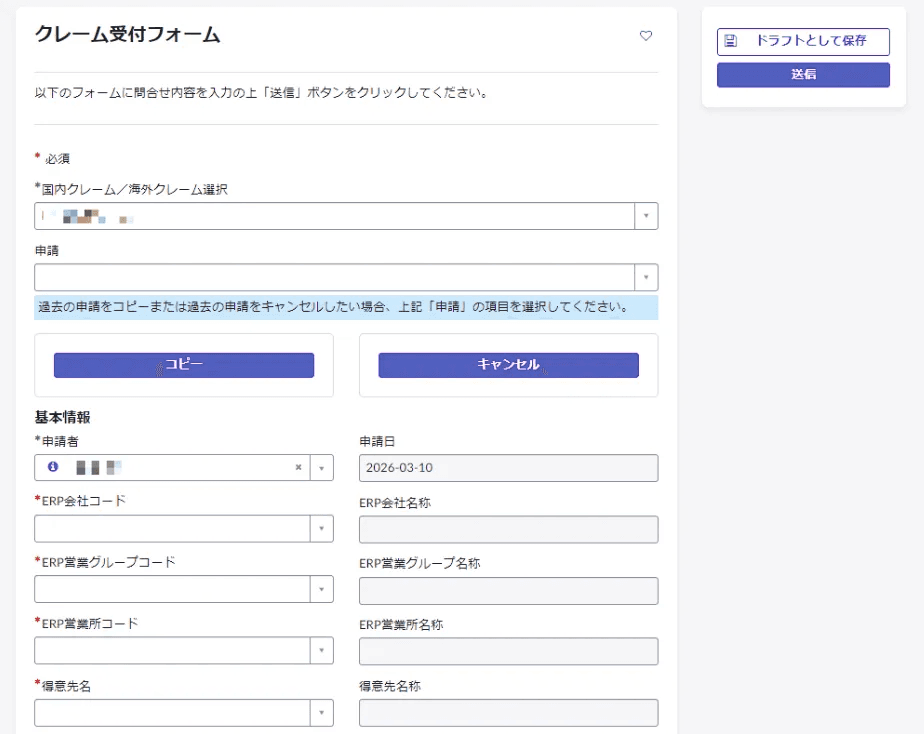The width and height of the screenshot is (924, 734).
Task: Expand the 申請者 dropdown arrow
Action: [x=321, y=468]
